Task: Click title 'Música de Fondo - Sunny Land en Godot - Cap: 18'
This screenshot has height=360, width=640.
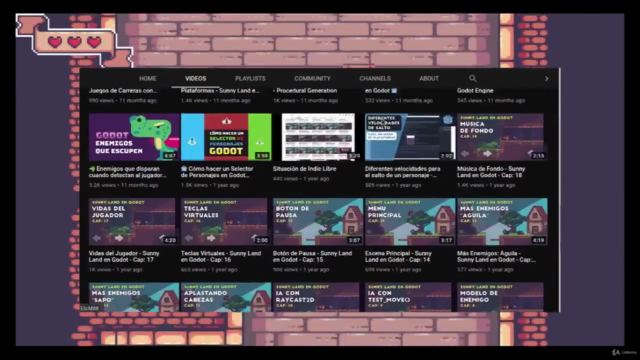Action: tap(491, 172)
